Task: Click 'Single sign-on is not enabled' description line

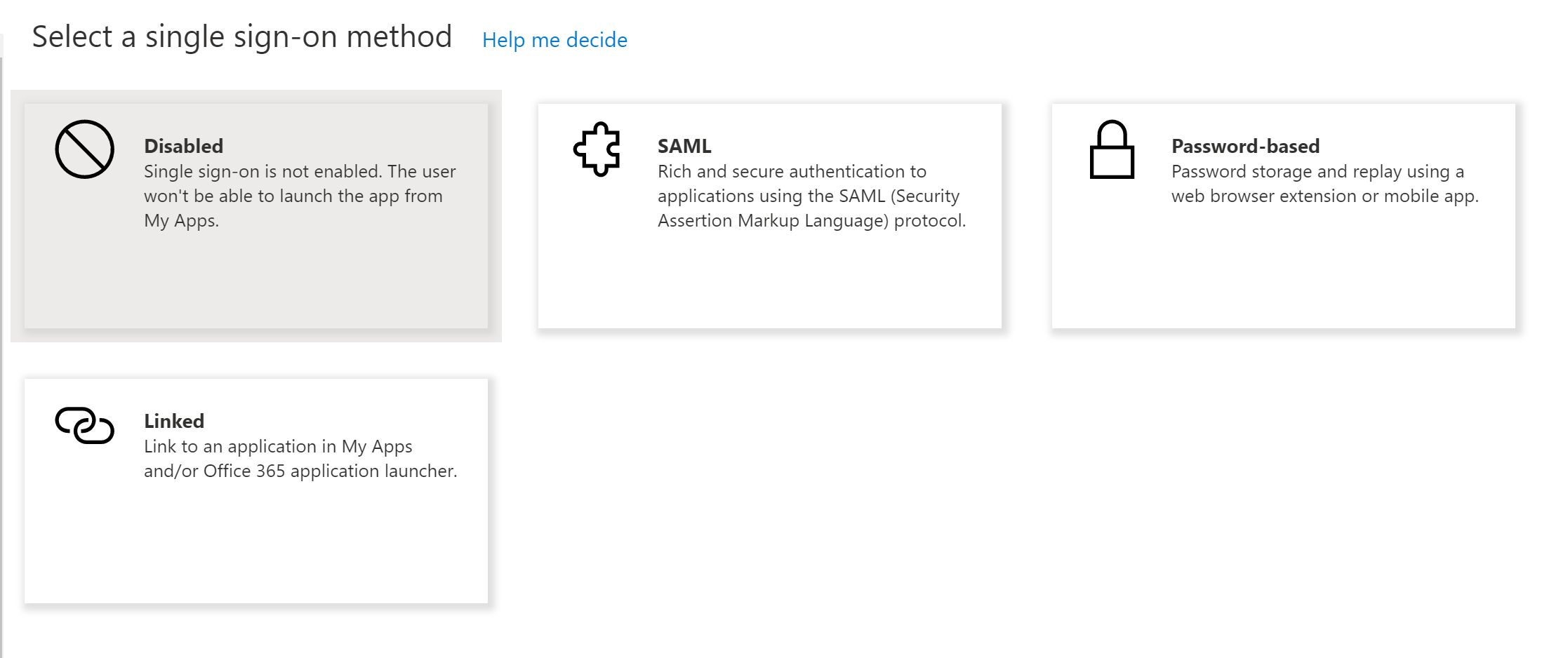Action: point(300,171)
